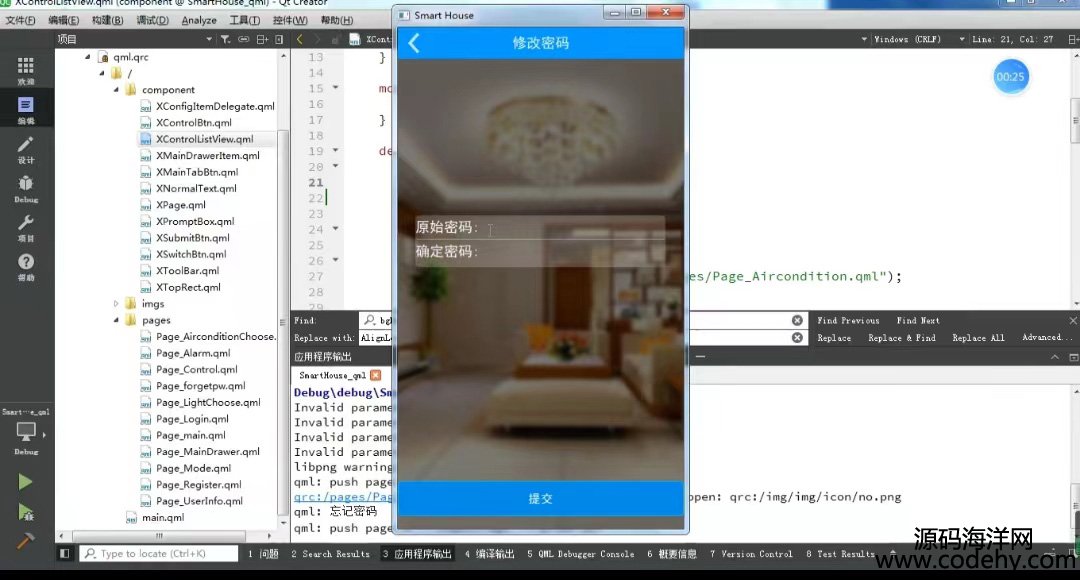Split the project pane icon

tap(262, 39)
